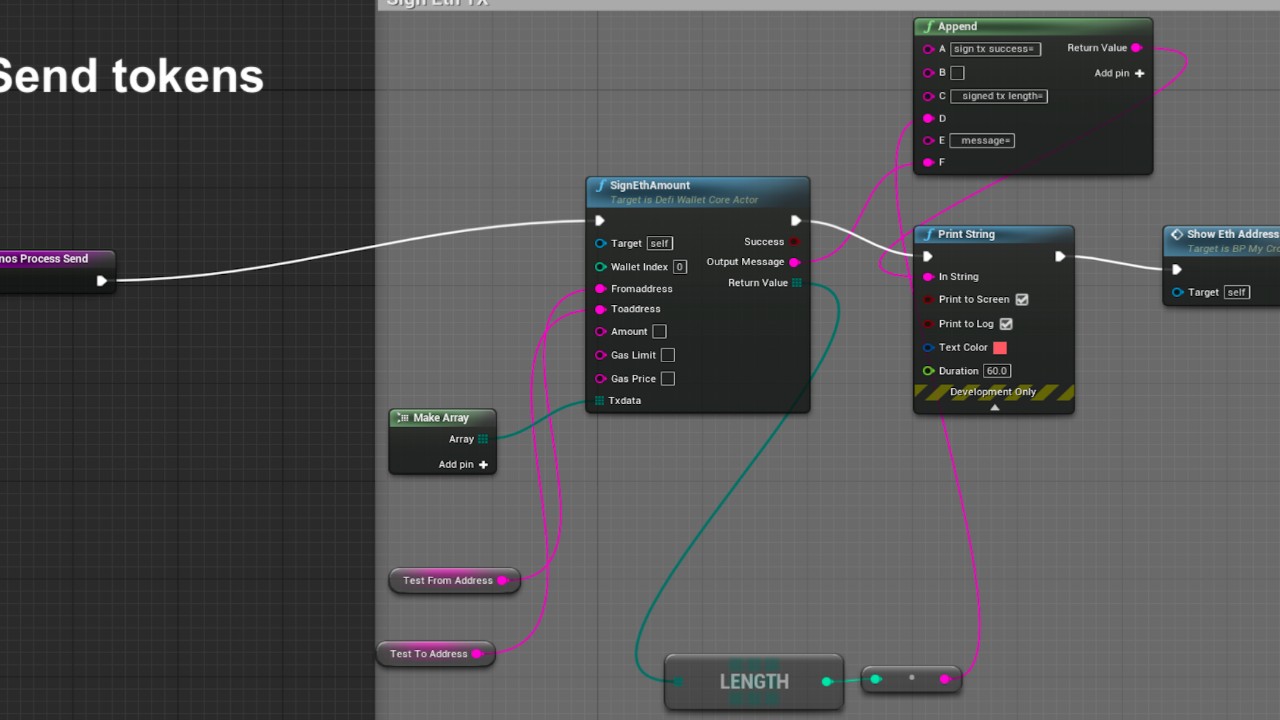Select the Test From Address variable node
1280x720 pixels.
(x=447, y=580)
